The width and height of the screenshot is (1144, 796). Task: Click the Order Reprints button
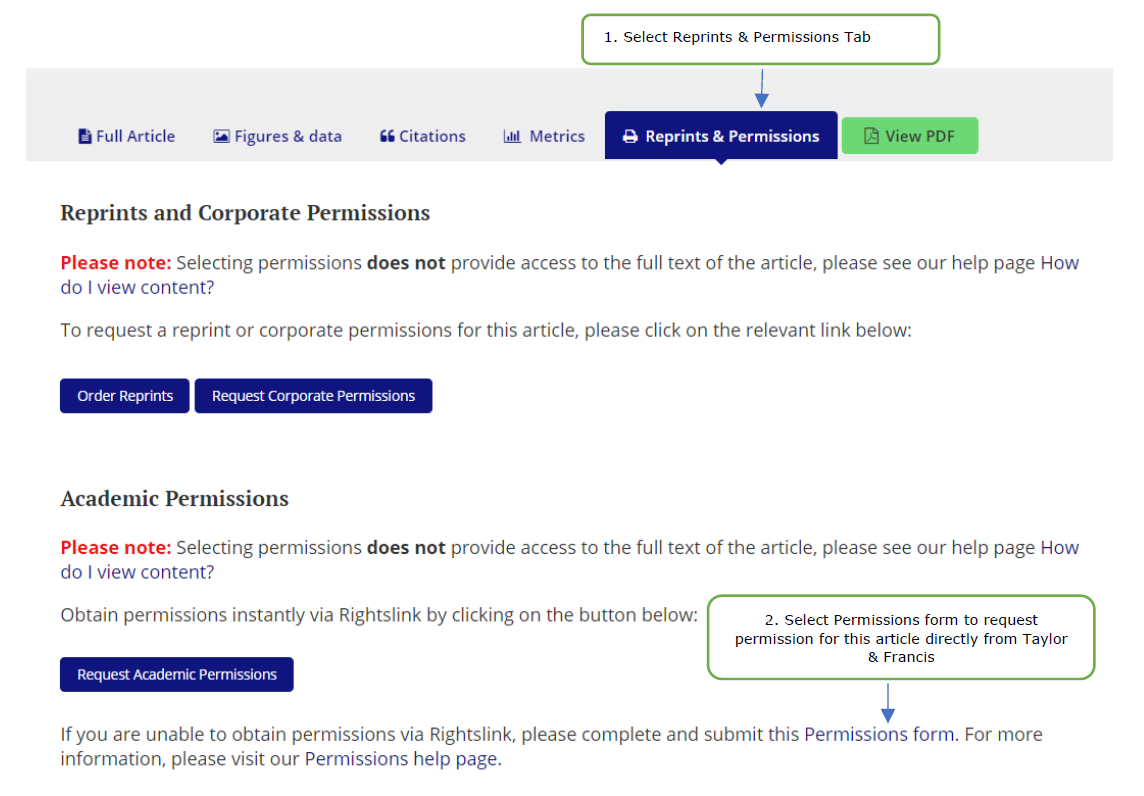point(124,396)
